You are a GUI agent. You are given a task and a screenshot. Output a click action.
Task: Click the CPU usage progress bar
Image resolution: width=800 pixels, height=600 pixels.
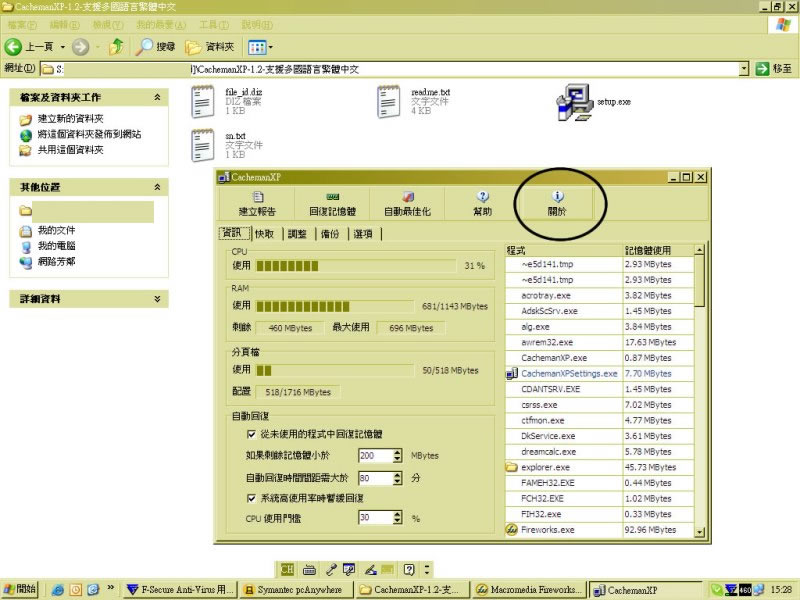[x=356, y=266]
